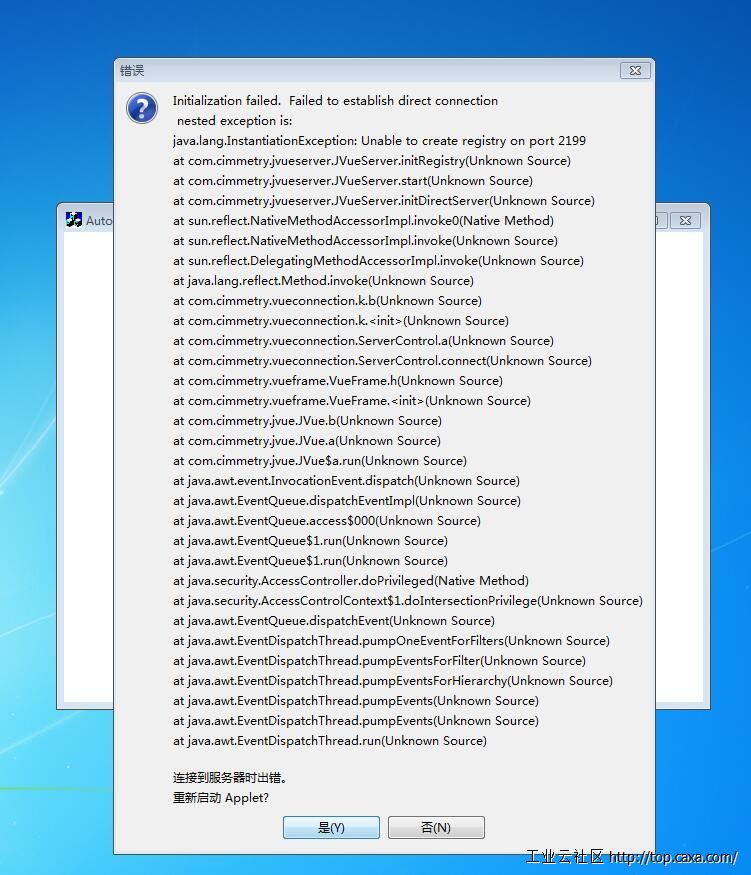Click the 'nested exception is:' line
The height and width of the screenshot is (875, 751).
click(x=234, y=121)
